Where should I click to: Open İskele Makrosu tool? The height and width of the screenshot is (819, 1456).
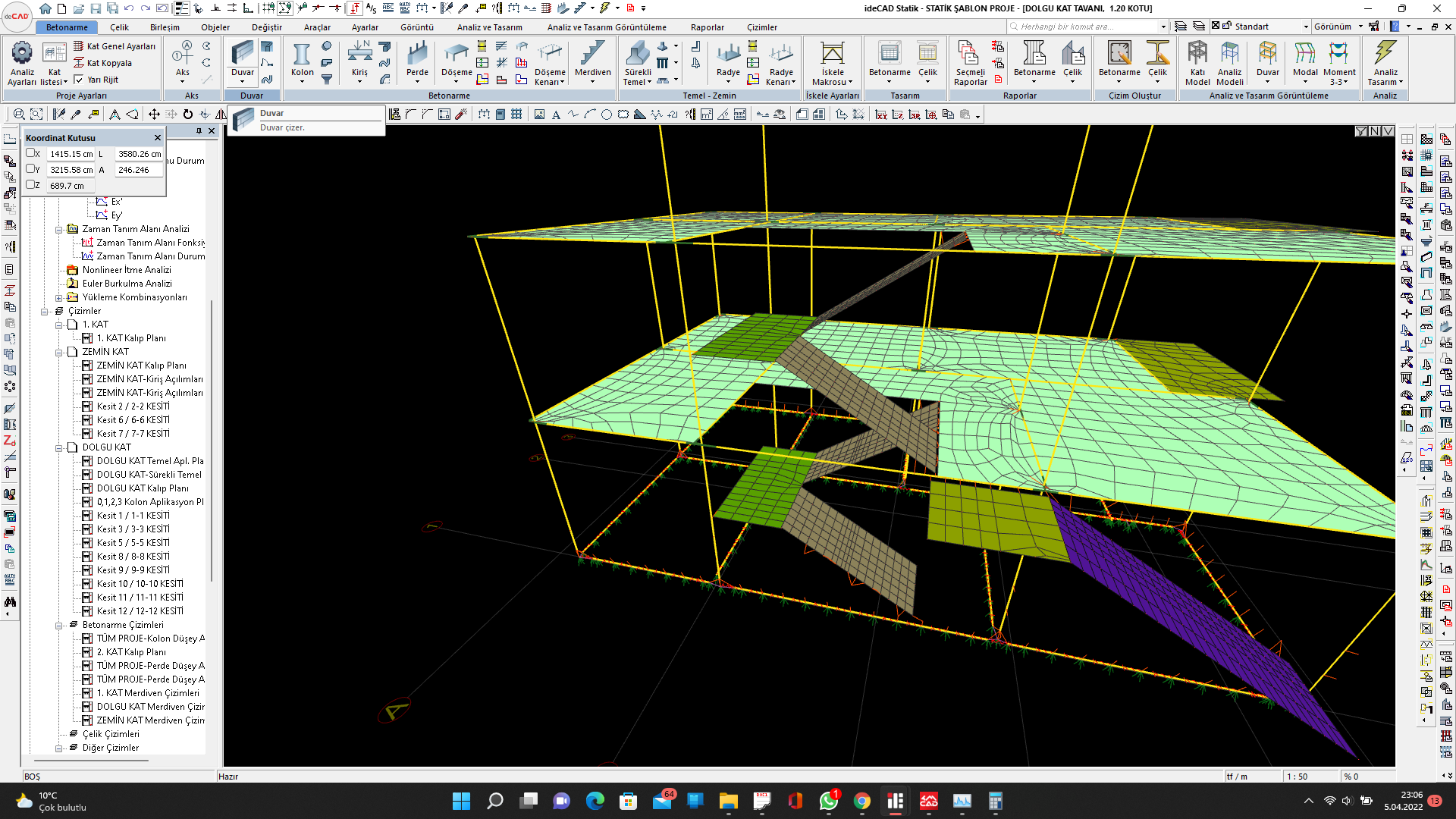pos(832,63)
